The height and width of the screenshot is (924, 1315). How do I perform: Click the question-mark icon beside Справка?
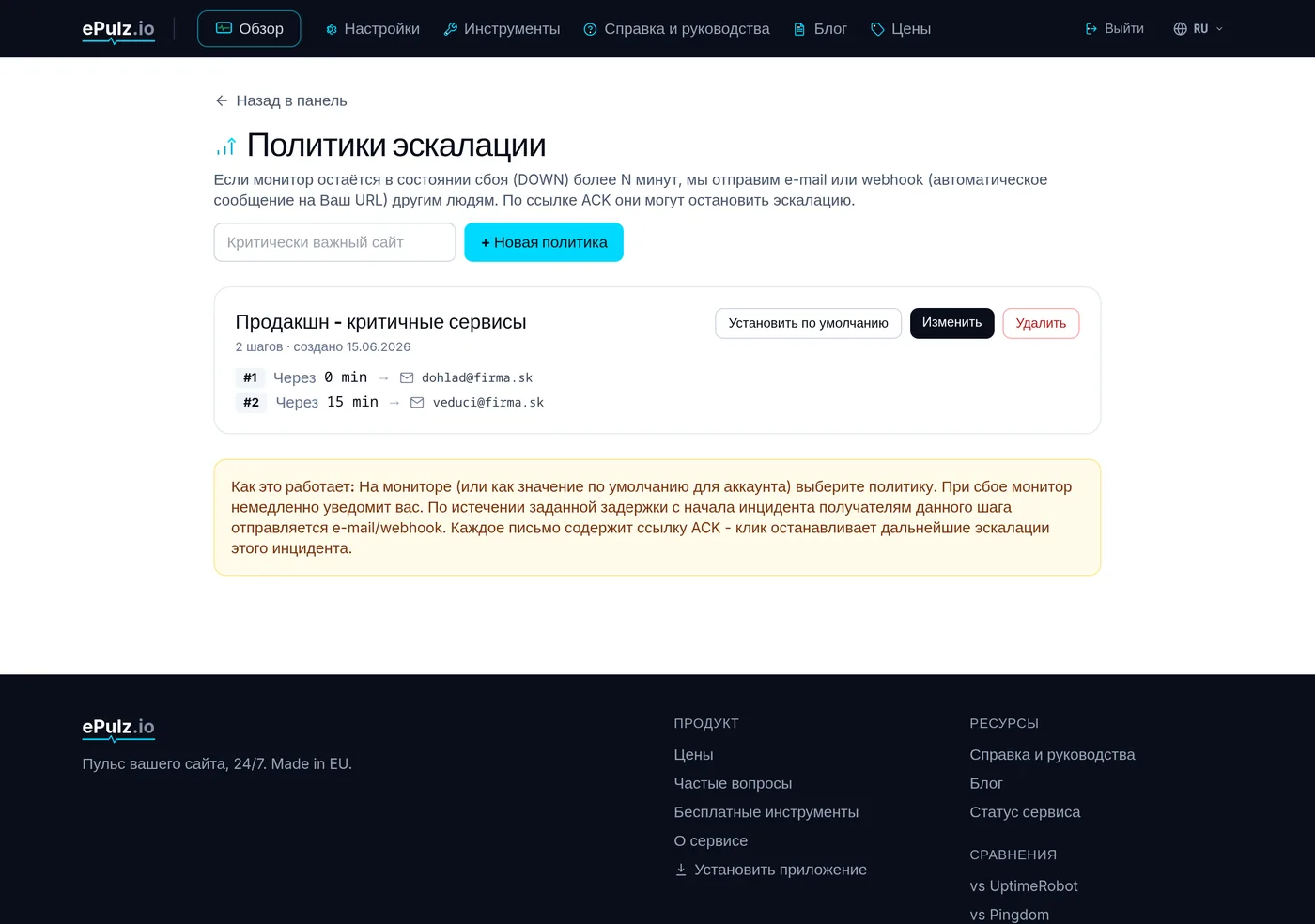click(x=591, y=29)
